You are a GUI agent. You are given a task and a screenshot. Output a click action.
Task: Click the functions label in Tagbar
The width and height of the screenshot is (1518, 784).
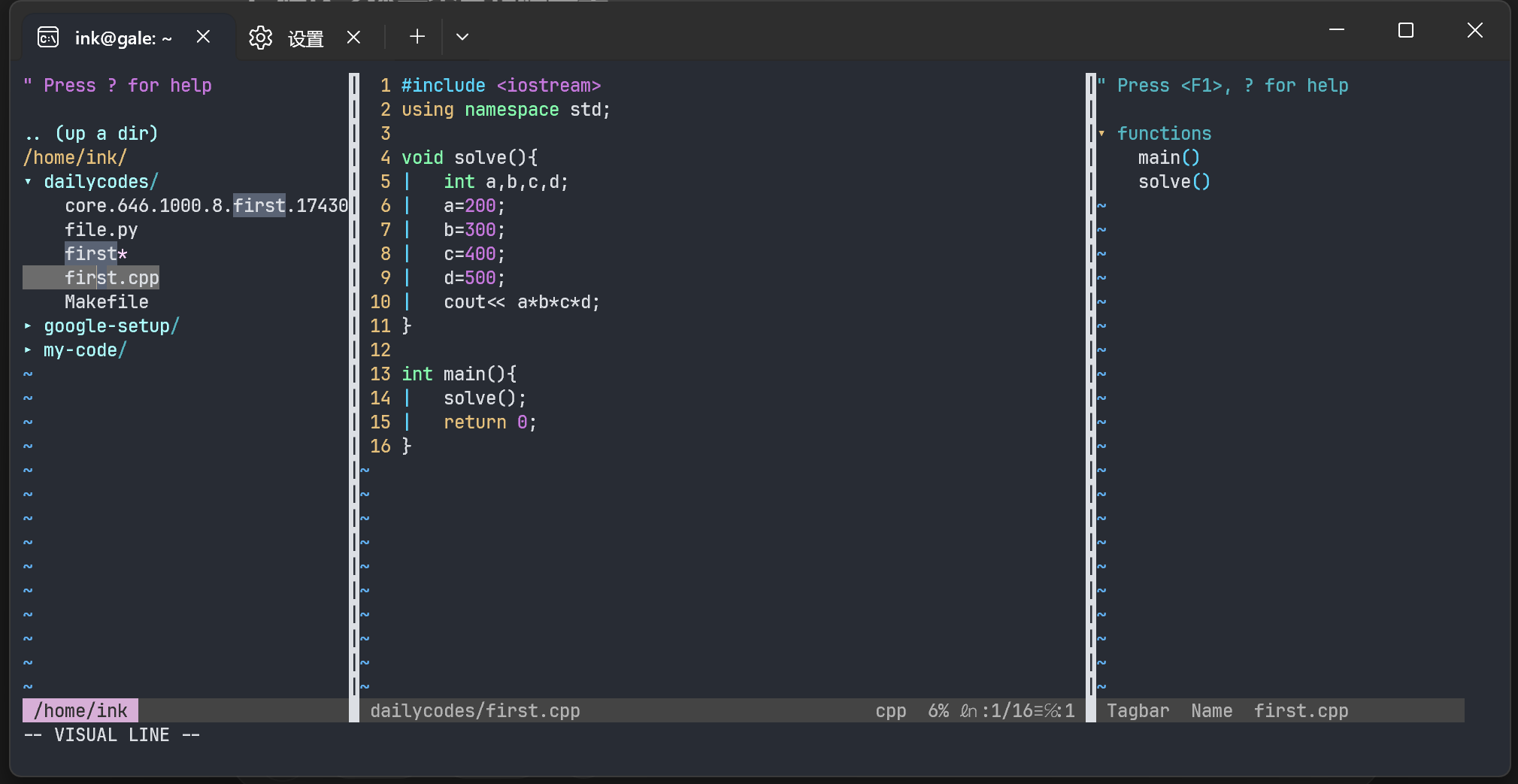[x=1164, y=134]
